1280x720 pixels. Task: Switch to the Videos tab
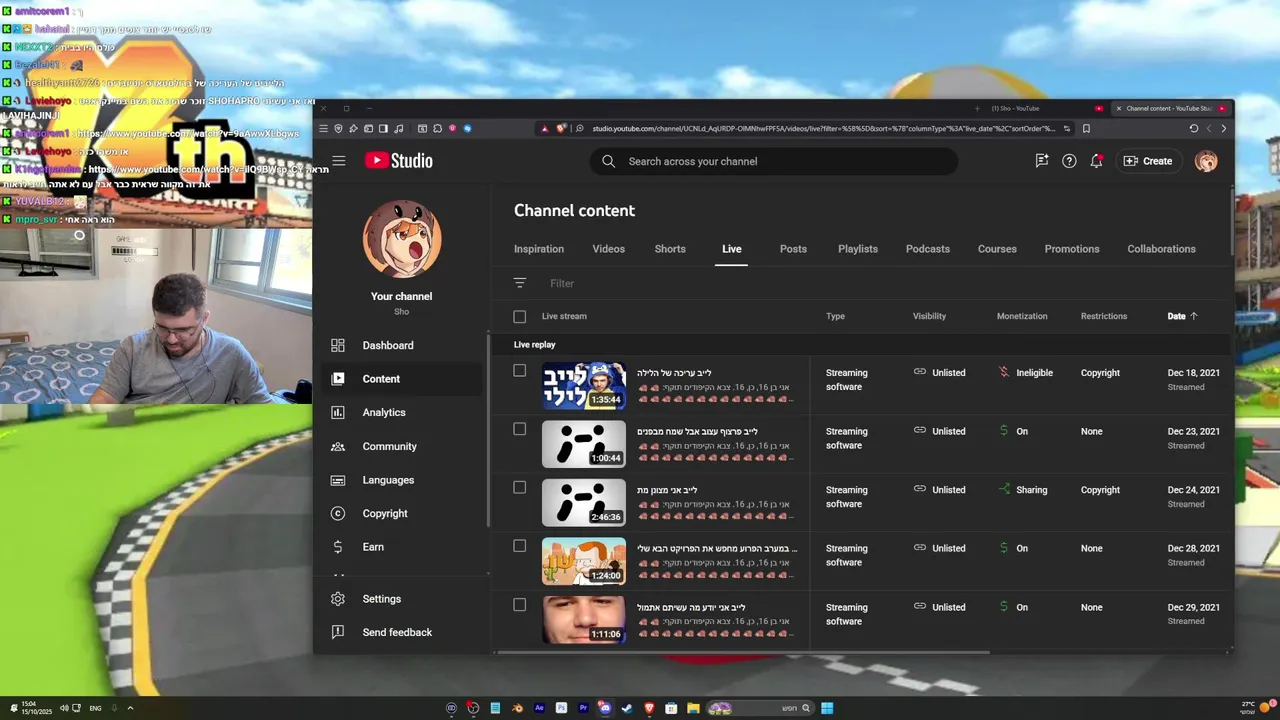coord(608,249)
